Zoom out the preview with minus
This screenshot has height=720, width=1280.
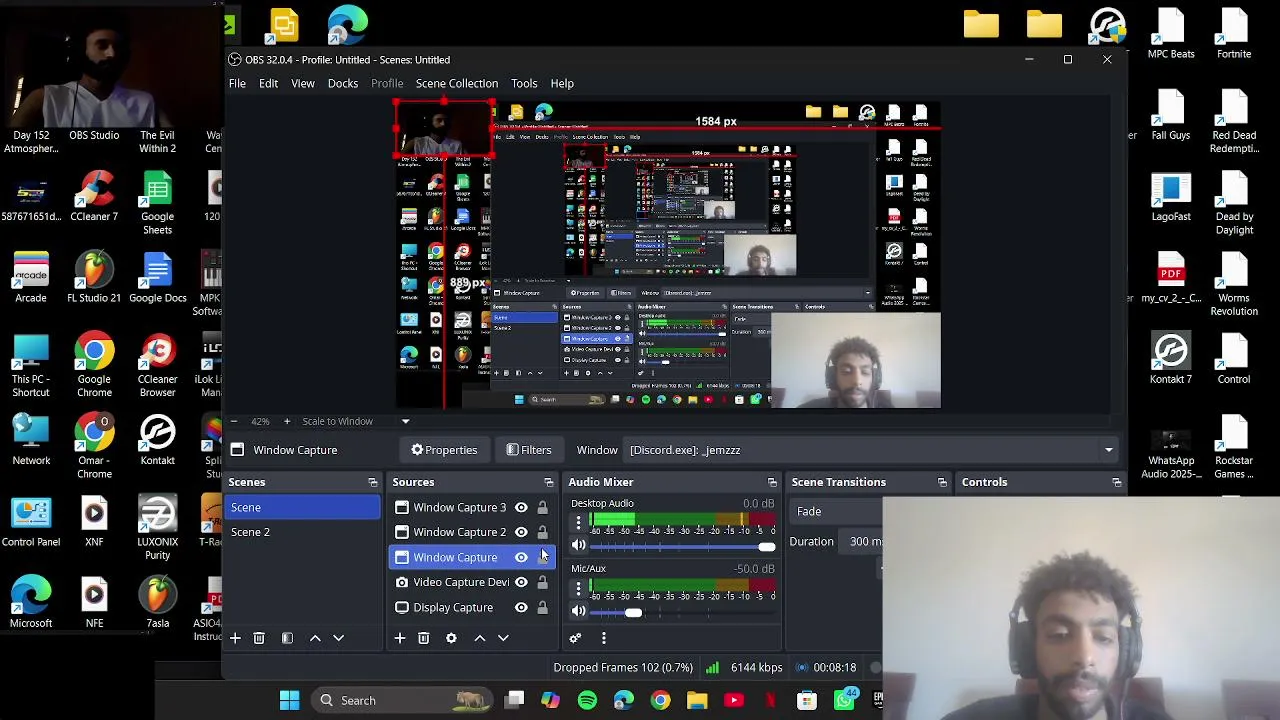click(233, 421)
